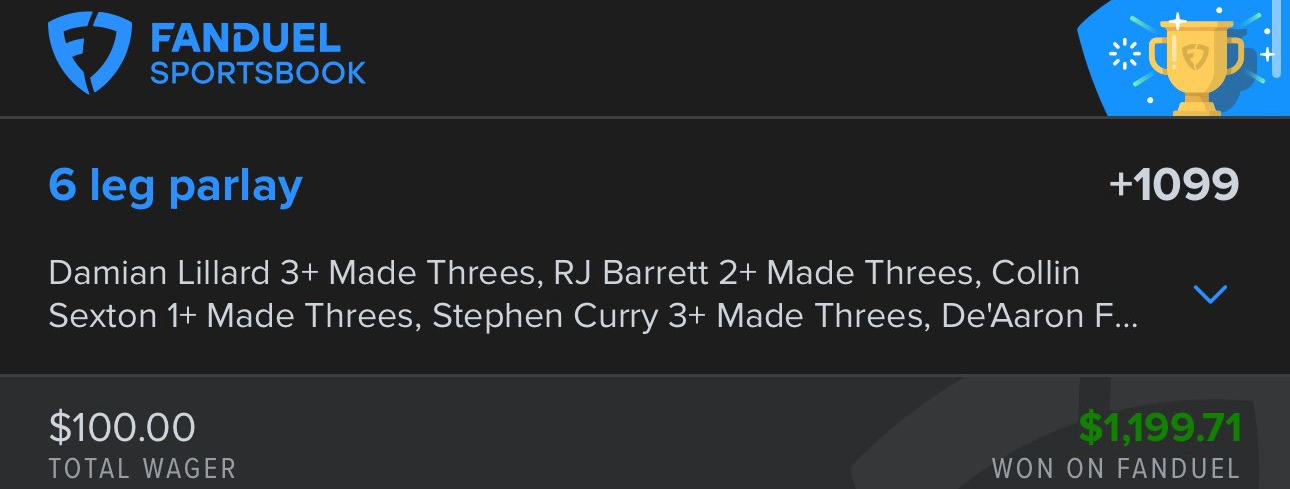Screen dimensions: 1290x489
Task: Click the WON ON FANDUEL label
Action: pyautogui.click(x=1116, y=468)
